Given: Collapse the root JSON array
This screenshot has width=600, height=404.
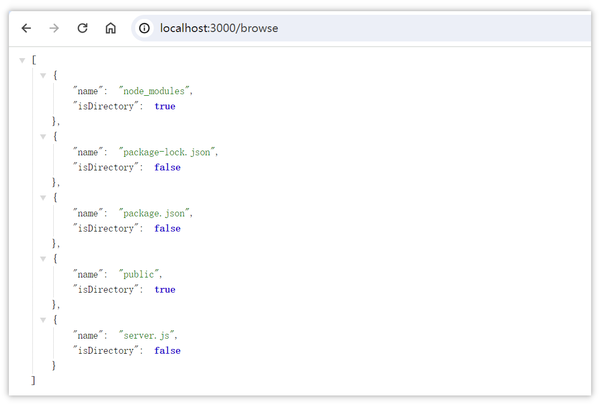Looking at the screenshot, I should [22, 60].
